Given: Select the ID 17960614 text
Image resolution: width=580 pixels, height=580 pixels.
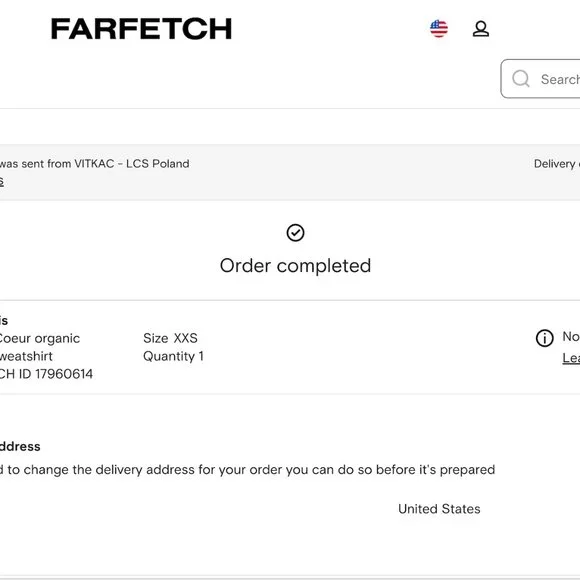Looking at the screenshot, I should point(55,374).
